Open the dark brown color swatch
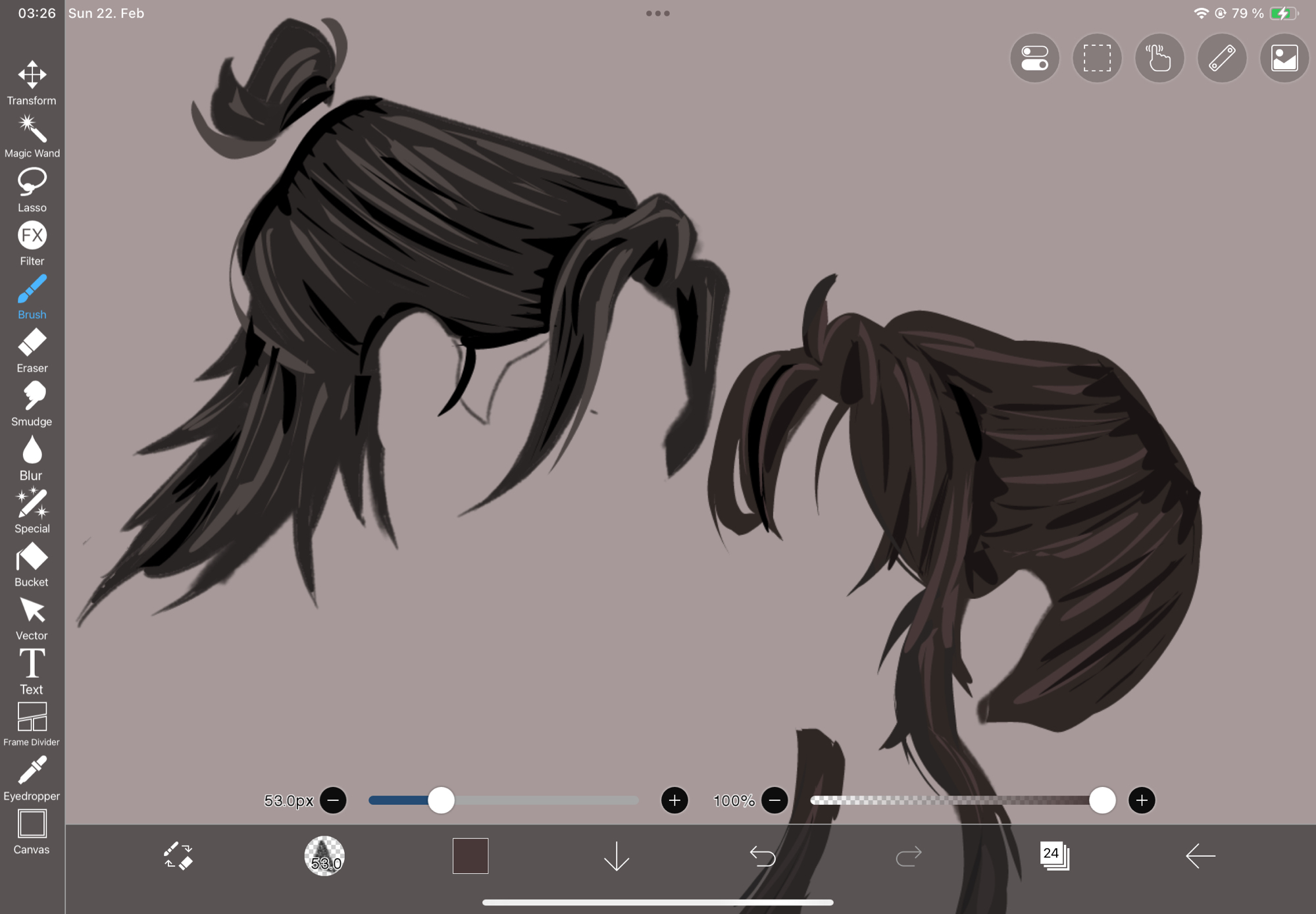Viewport: 1316px width, 914px height. pyautogui.click(x=470, y=856)
